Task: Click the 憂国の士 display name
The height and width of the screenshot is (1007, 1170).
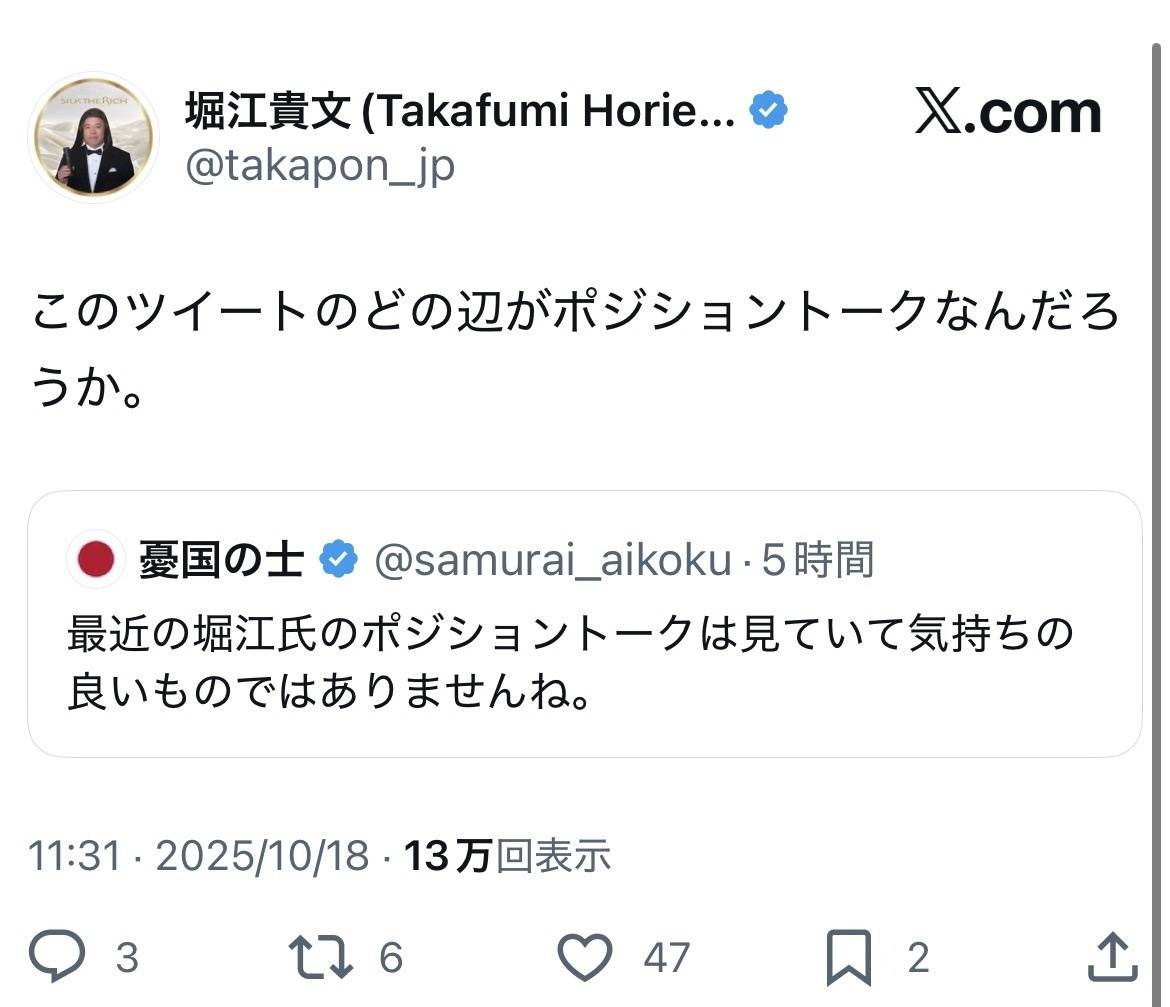Action: tap(221, 560)
